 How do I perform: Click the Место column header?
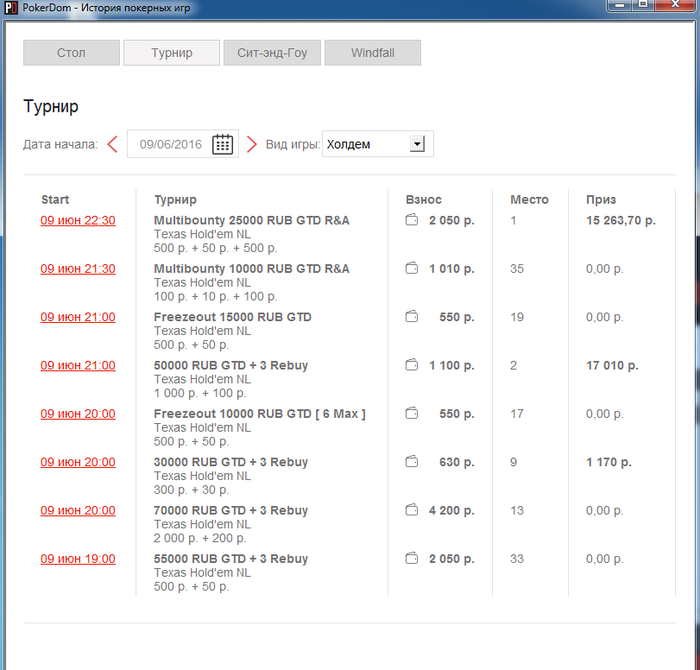[x=529, y=200]
